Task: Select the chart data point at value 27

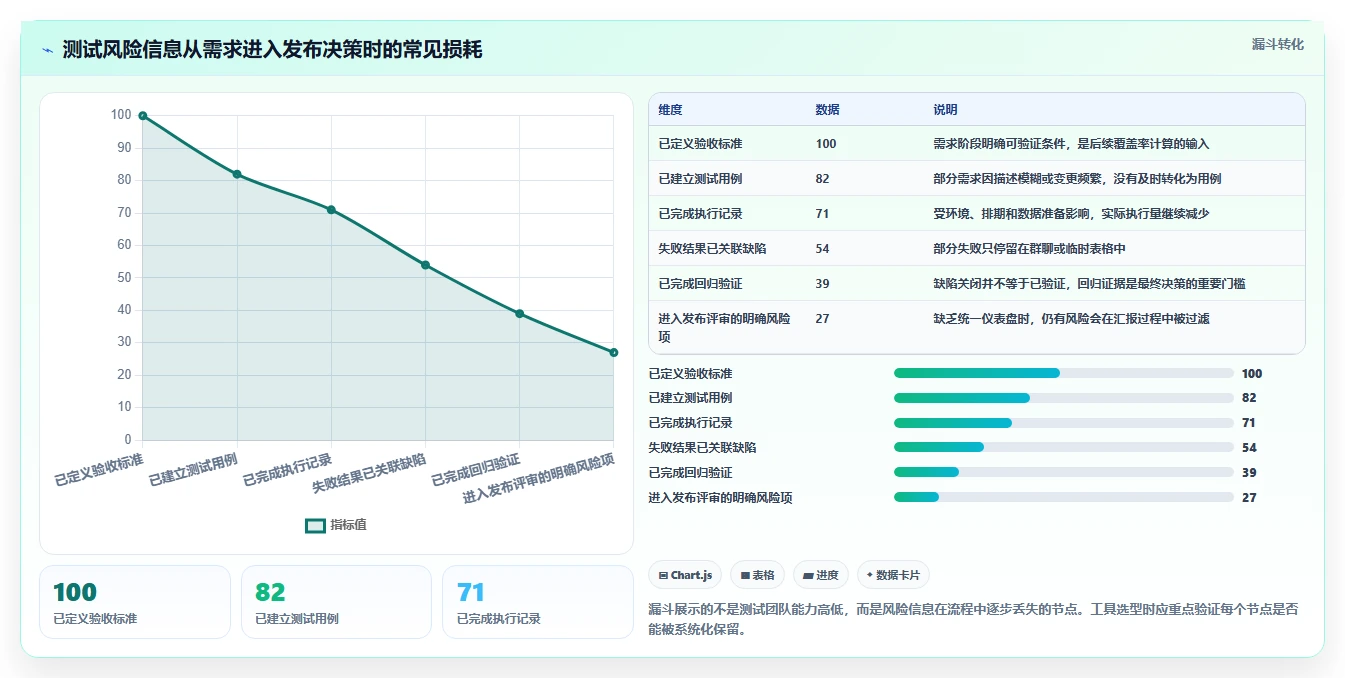Action: pyautogui.click(x=614, y=352)
